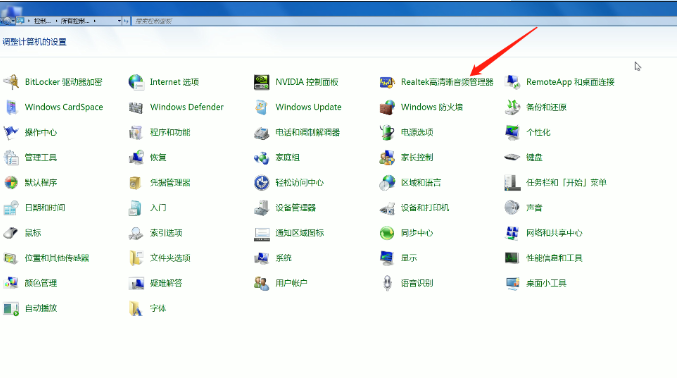This screenshot has height=378, width=677.
Task: Open the 凭据管理器 safe icon
Action: (136, 182)
